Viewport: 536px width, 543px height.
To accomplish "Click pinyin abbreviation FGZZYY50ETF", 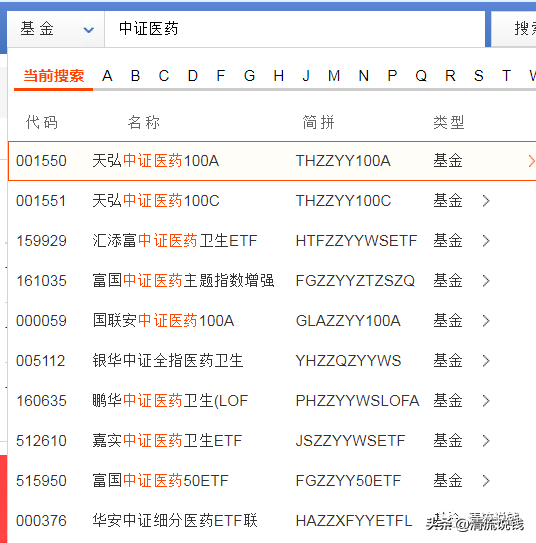I will coord(348,481).
